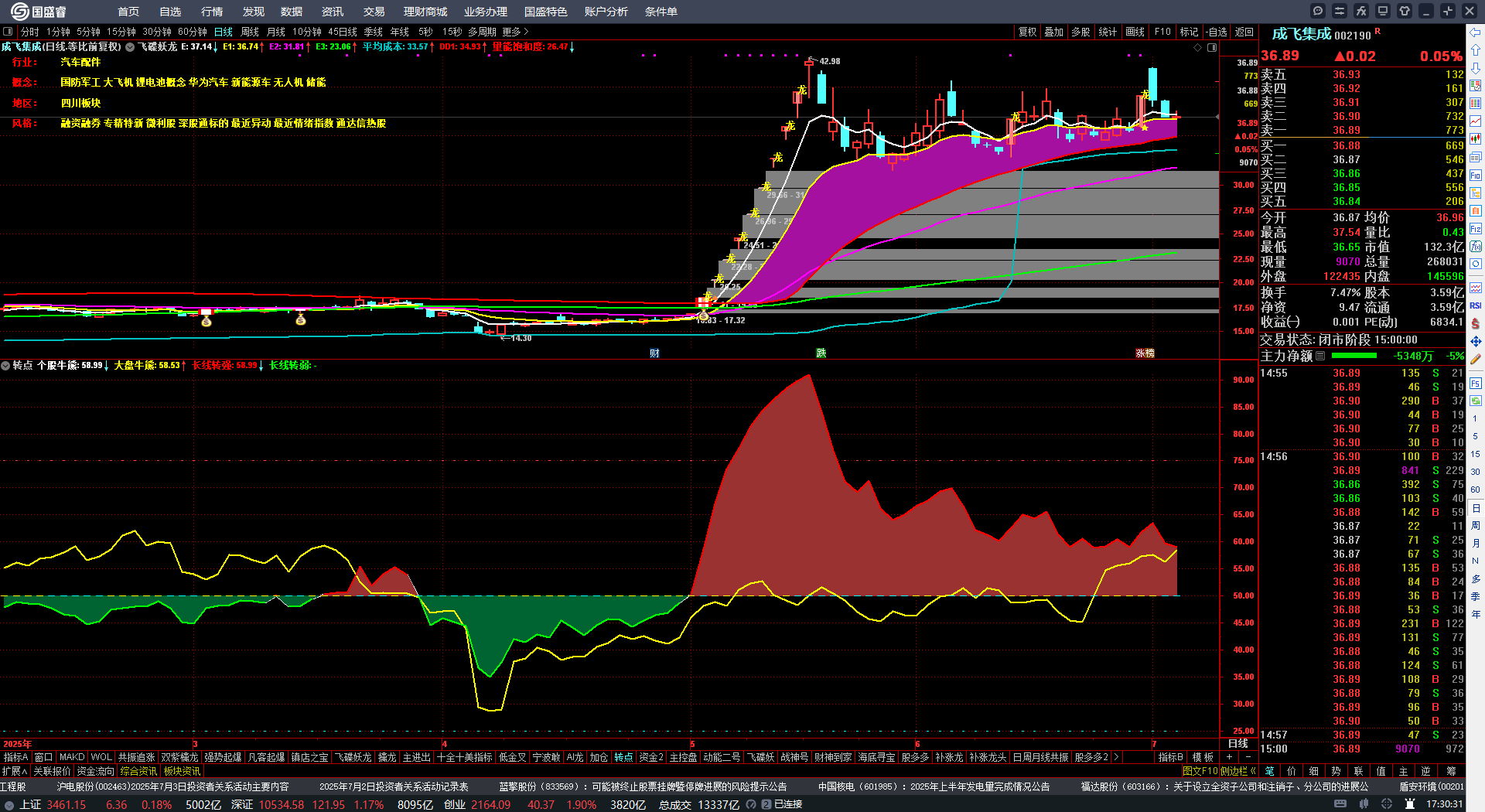Viewport: 1485px width, 812px height.
Task: Open the 板块资讯 link
Action: coord(182,771)
